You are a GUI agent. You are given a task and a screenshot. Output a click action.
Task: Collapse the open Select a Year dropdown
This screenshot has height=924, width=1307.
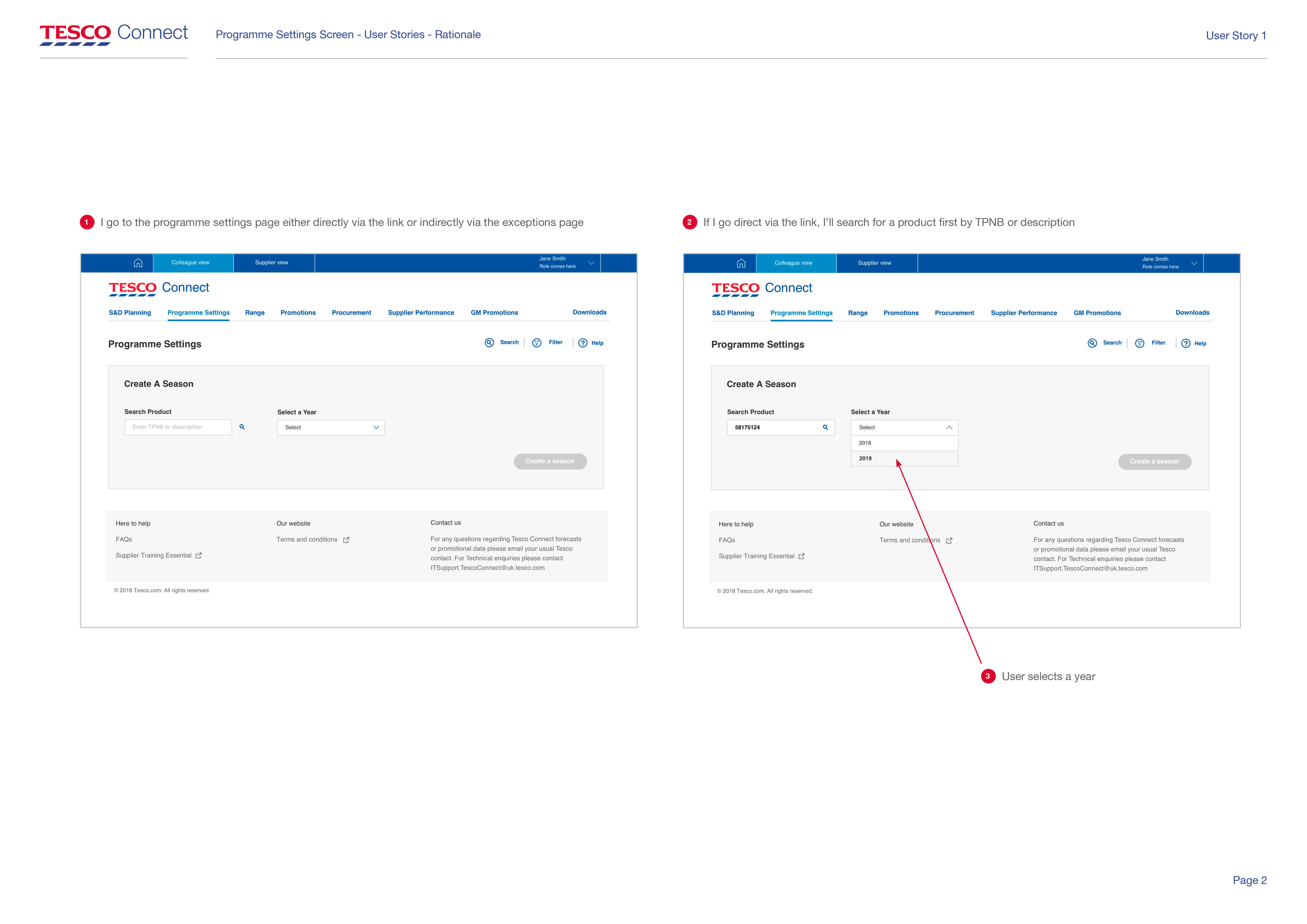[x=949, y=427]
